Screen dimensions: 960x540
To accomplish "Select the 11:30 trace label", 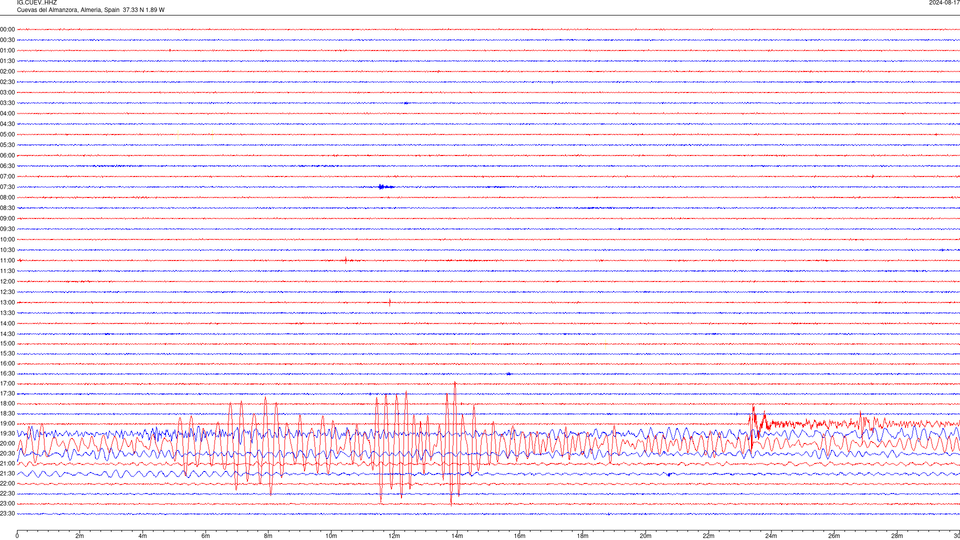I will click(7, 271).
